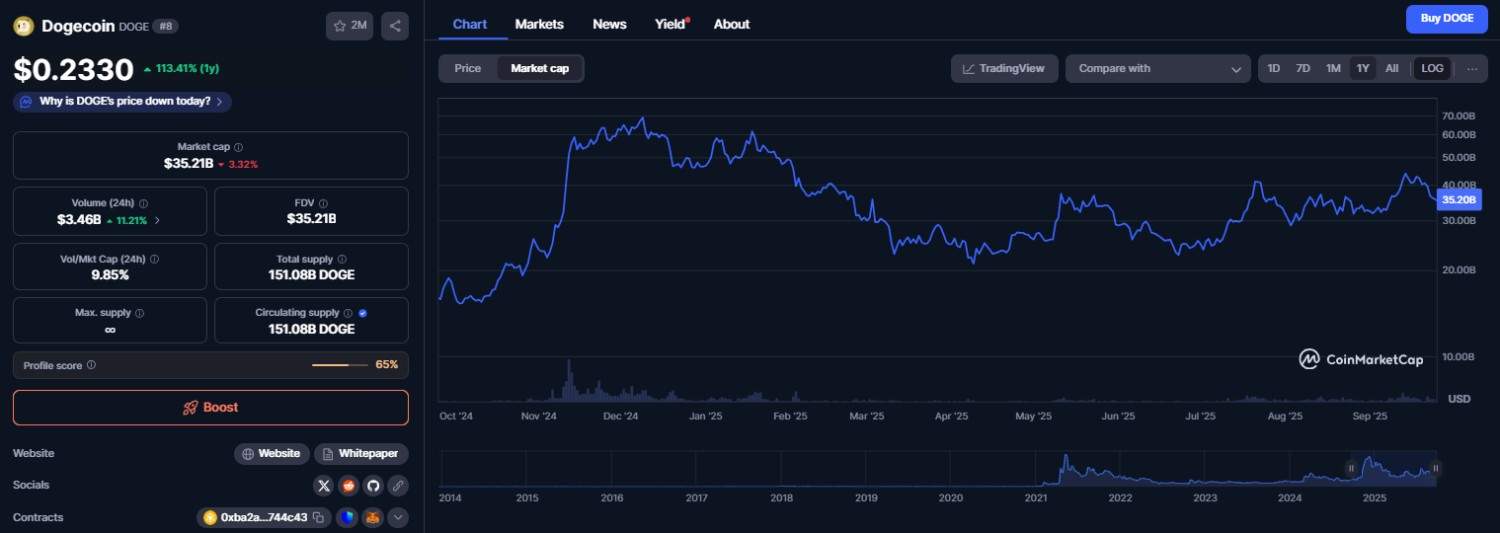Click the 9.85% Vol/Mkt Cap value
This screenshot has width=1500, height=533.
tap(110, 274)
